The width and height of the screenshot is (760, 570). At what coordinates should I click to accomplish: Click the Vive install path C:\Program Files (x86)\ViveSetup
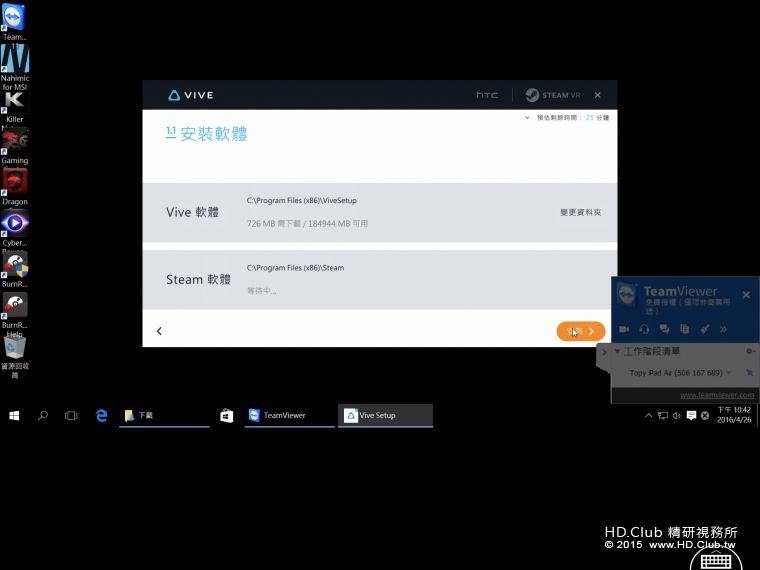pos(301,200)
